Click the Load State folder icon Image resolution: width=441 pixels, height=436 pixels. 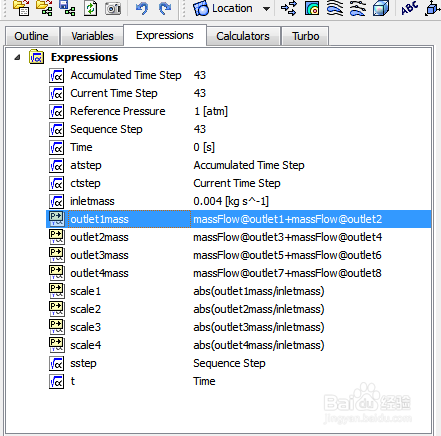point(44,8)
